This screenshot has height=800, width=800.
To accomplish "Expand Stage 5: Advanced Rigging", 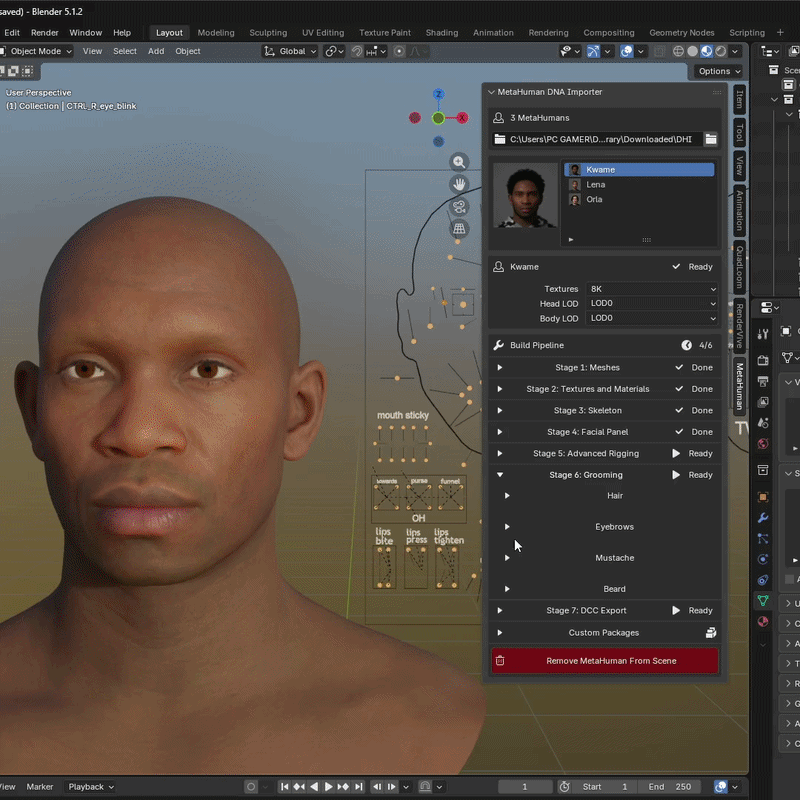I will pyautogui.click(x=500, y=453).
